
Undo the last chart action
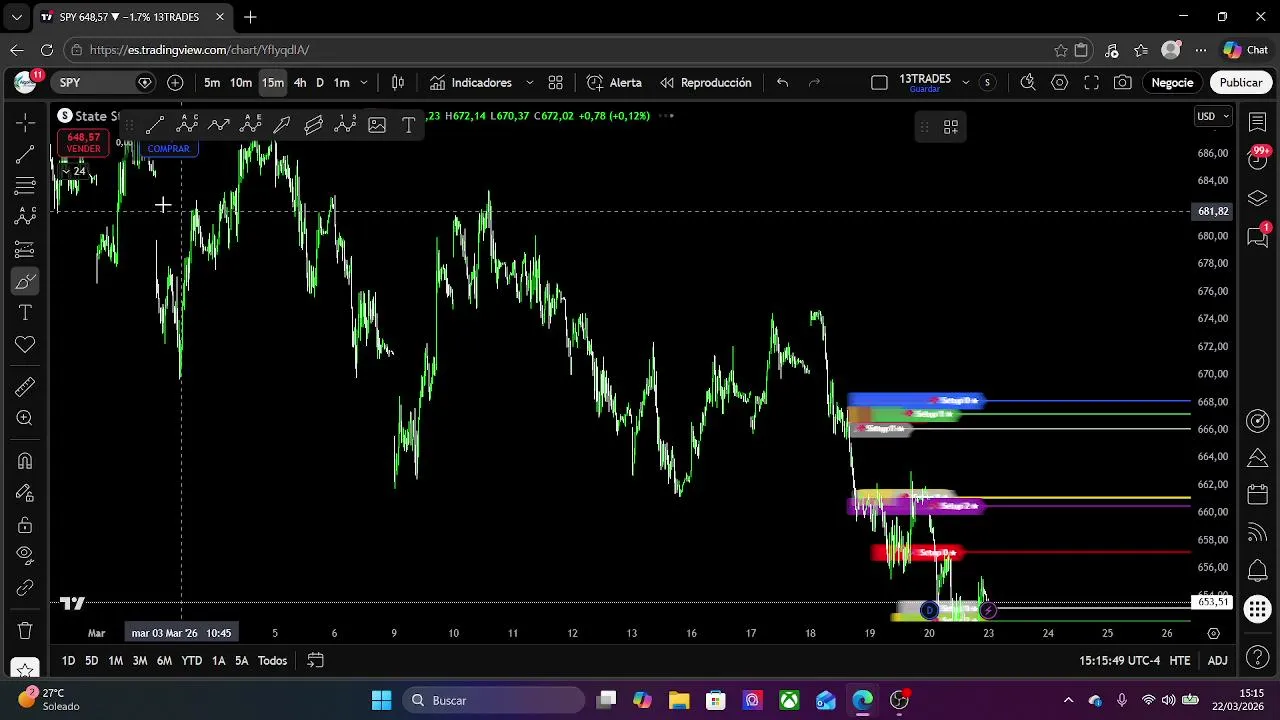point(783,83)
